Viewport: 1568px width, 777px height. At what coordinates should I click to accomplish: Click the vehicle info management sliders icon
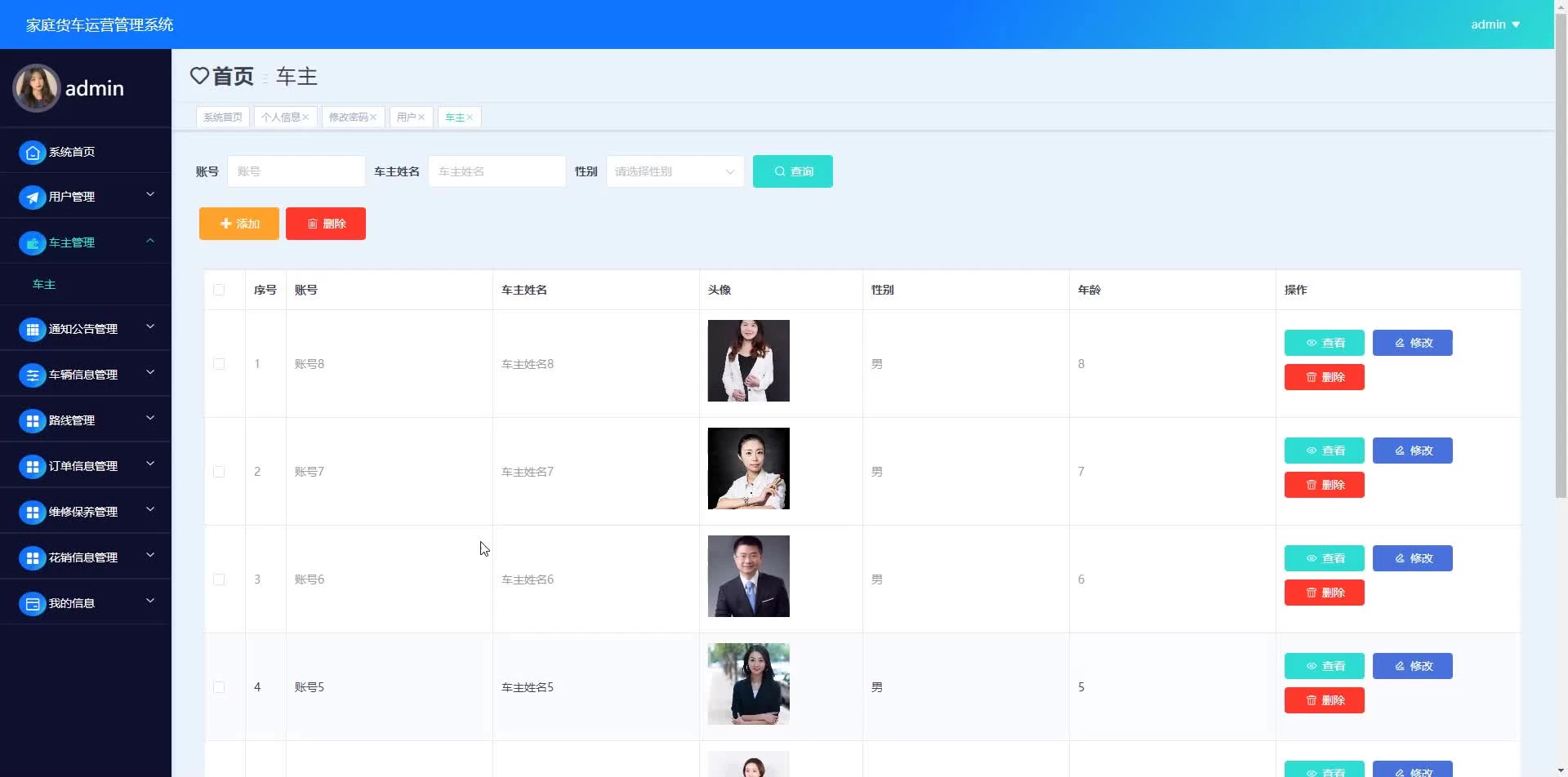pyautogui.click(x=32, y=375)
